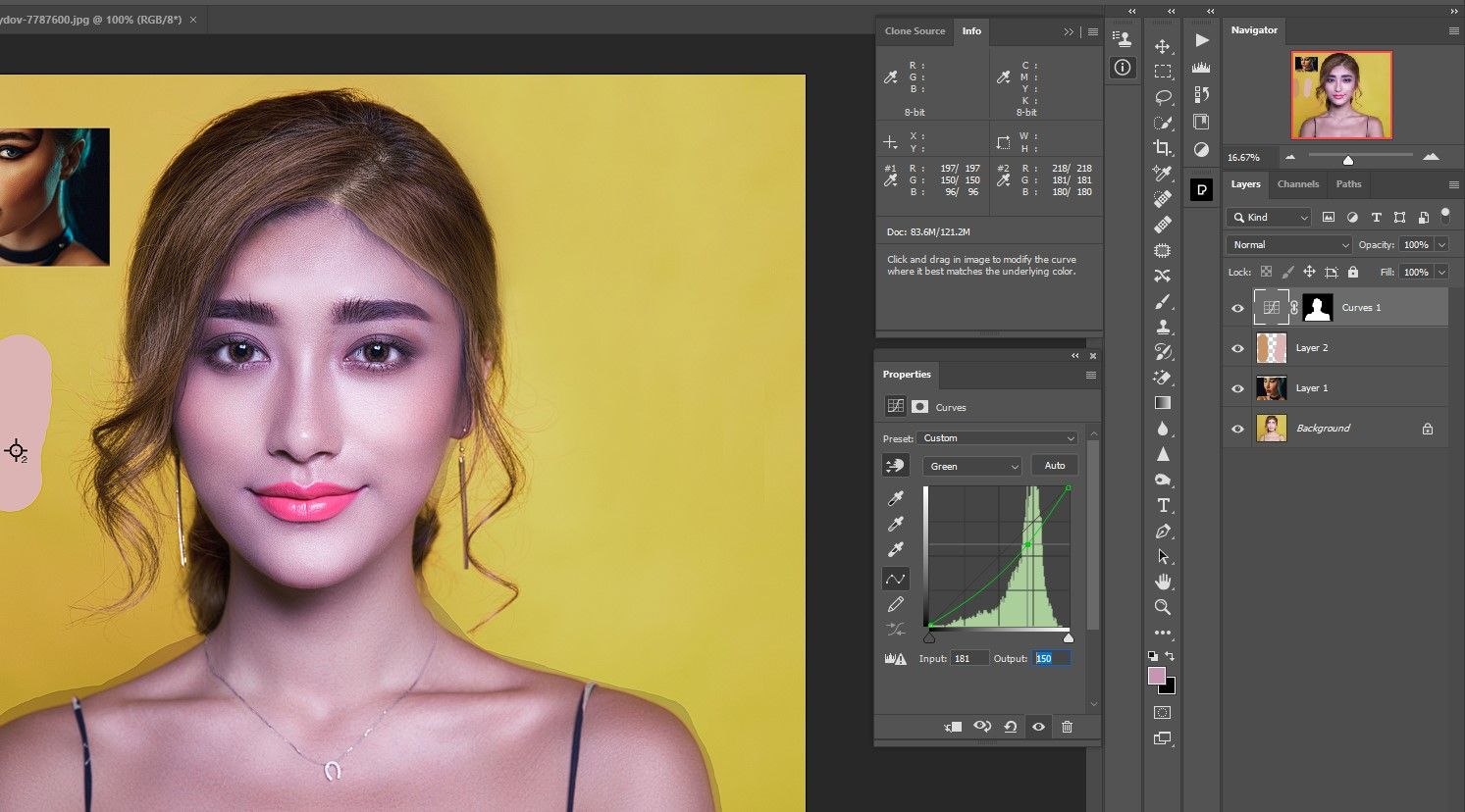Open the Properties panel flyout menu

(1090, 375)
